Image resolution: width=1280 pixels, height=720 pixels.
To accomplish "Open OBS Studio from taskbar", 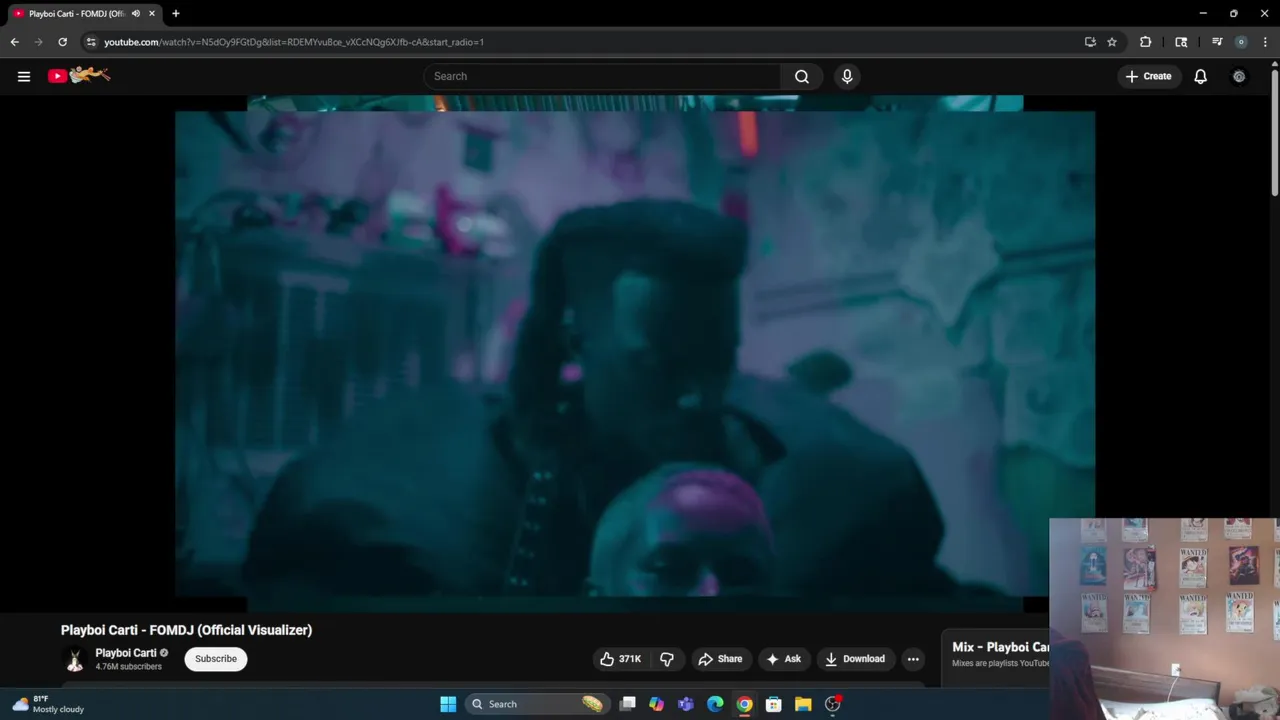I will point(832,704).
